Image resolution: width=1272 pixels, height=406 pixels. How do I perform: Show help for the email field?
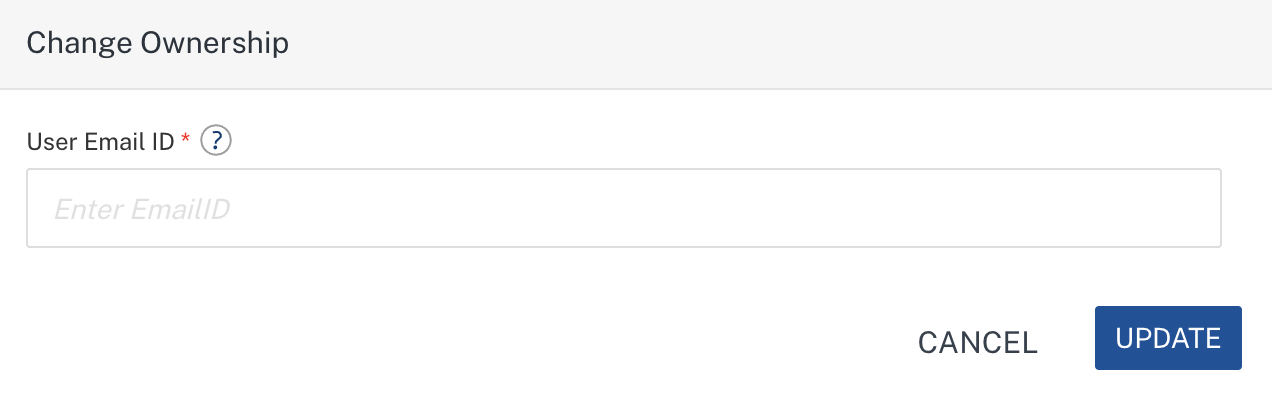[216, 141]
